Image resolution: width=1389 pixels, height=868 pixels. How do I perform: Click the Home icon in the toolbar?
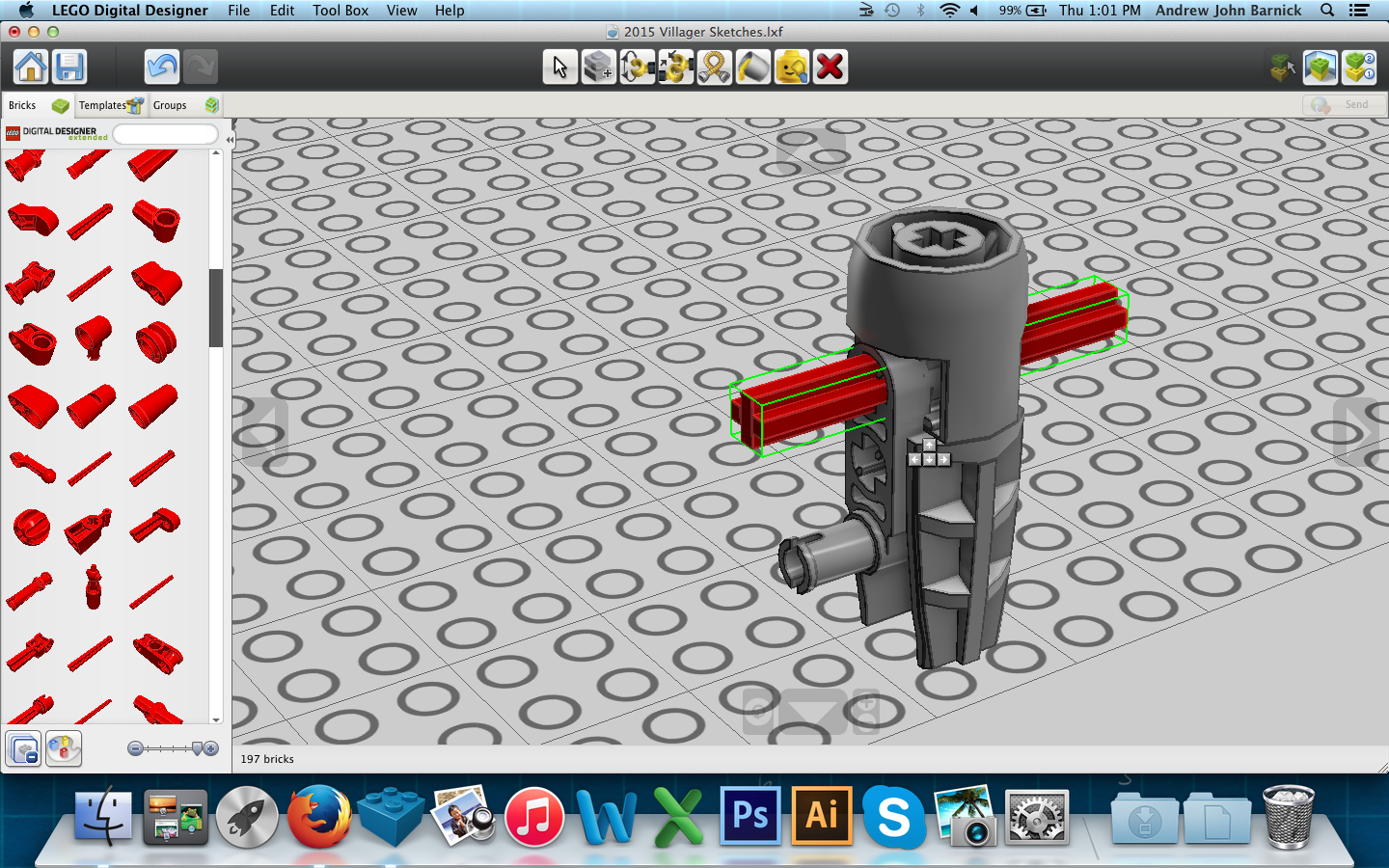(31, 67)
